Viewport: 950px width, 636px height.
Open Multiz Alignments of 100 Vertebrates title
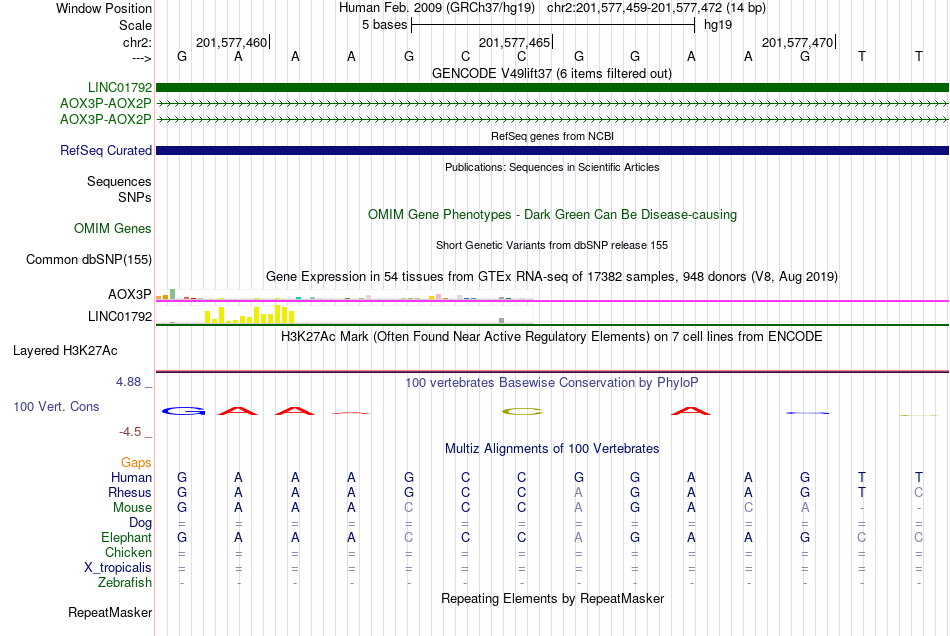tap(552, 449)
